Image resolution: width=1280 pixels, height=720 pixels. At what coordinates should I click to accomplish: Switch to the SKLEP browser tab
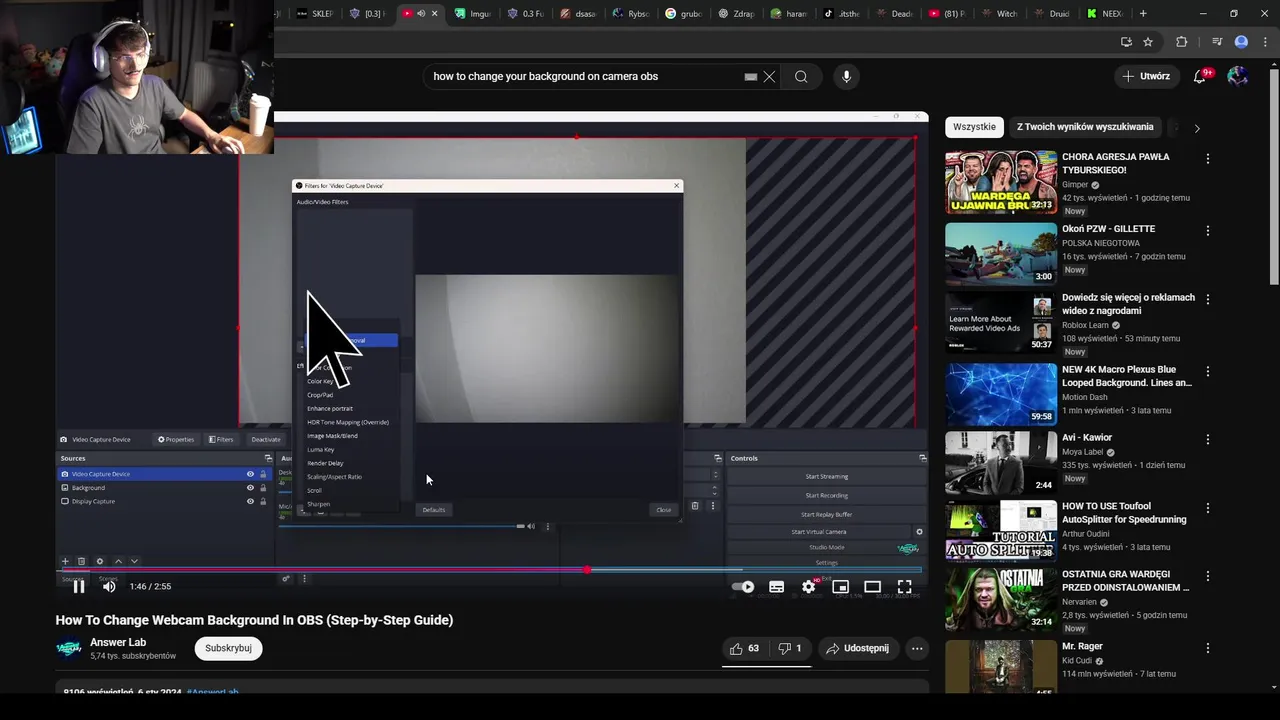tap(314, 14)
